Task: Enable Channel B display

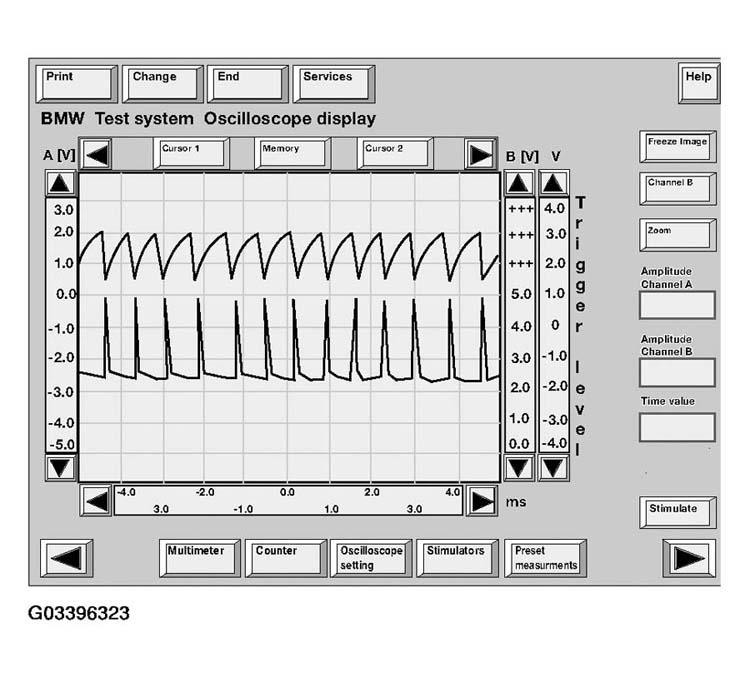Action: [x=677, y=188]
